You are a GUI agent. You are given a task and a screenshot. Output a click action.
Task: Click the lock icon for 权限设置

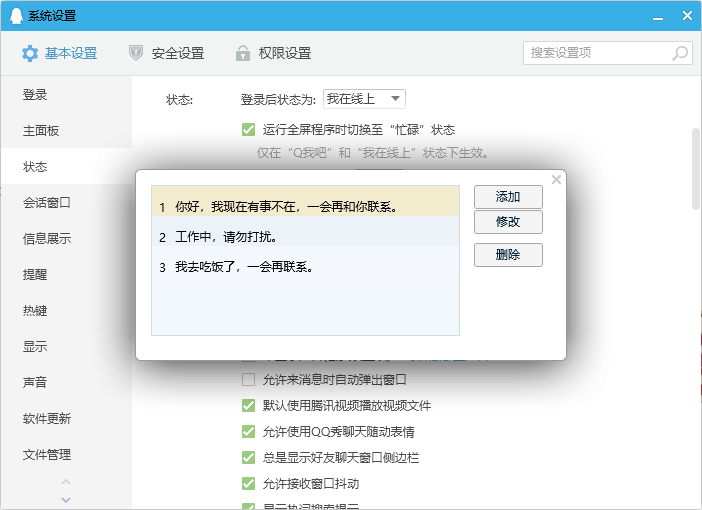point(242,53)
